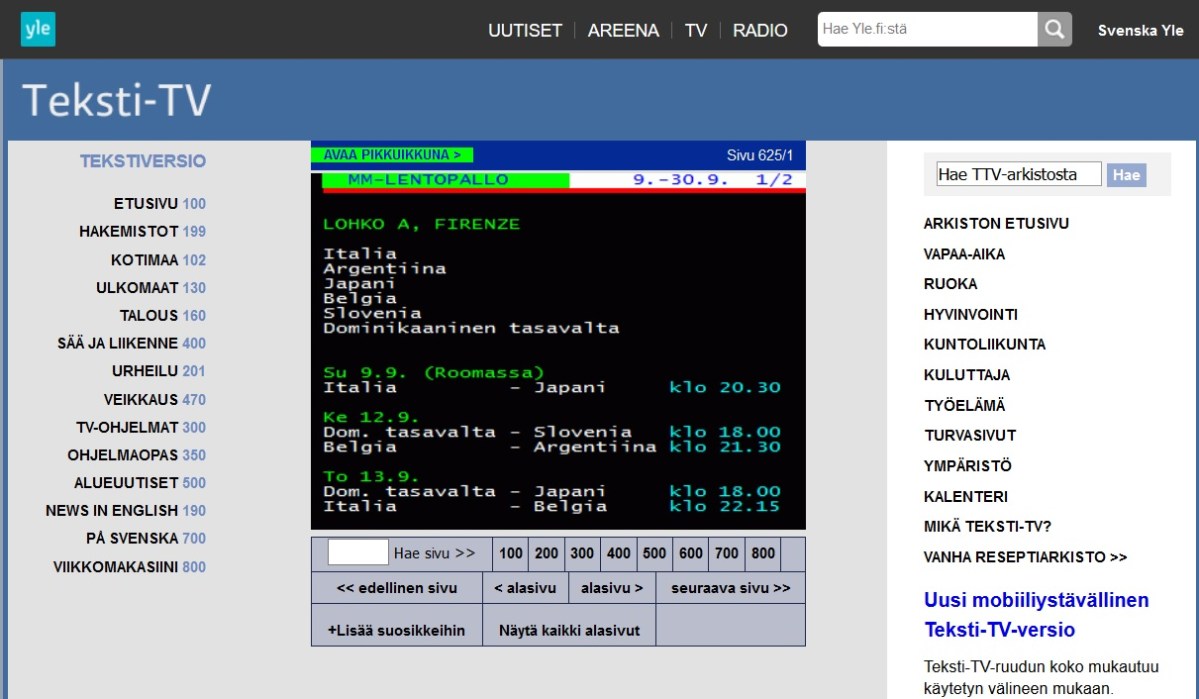Viewport: 1199px width, 699px height.
Task: Show all with Näytä kaikki alasivut
Action: pos(569,630)
